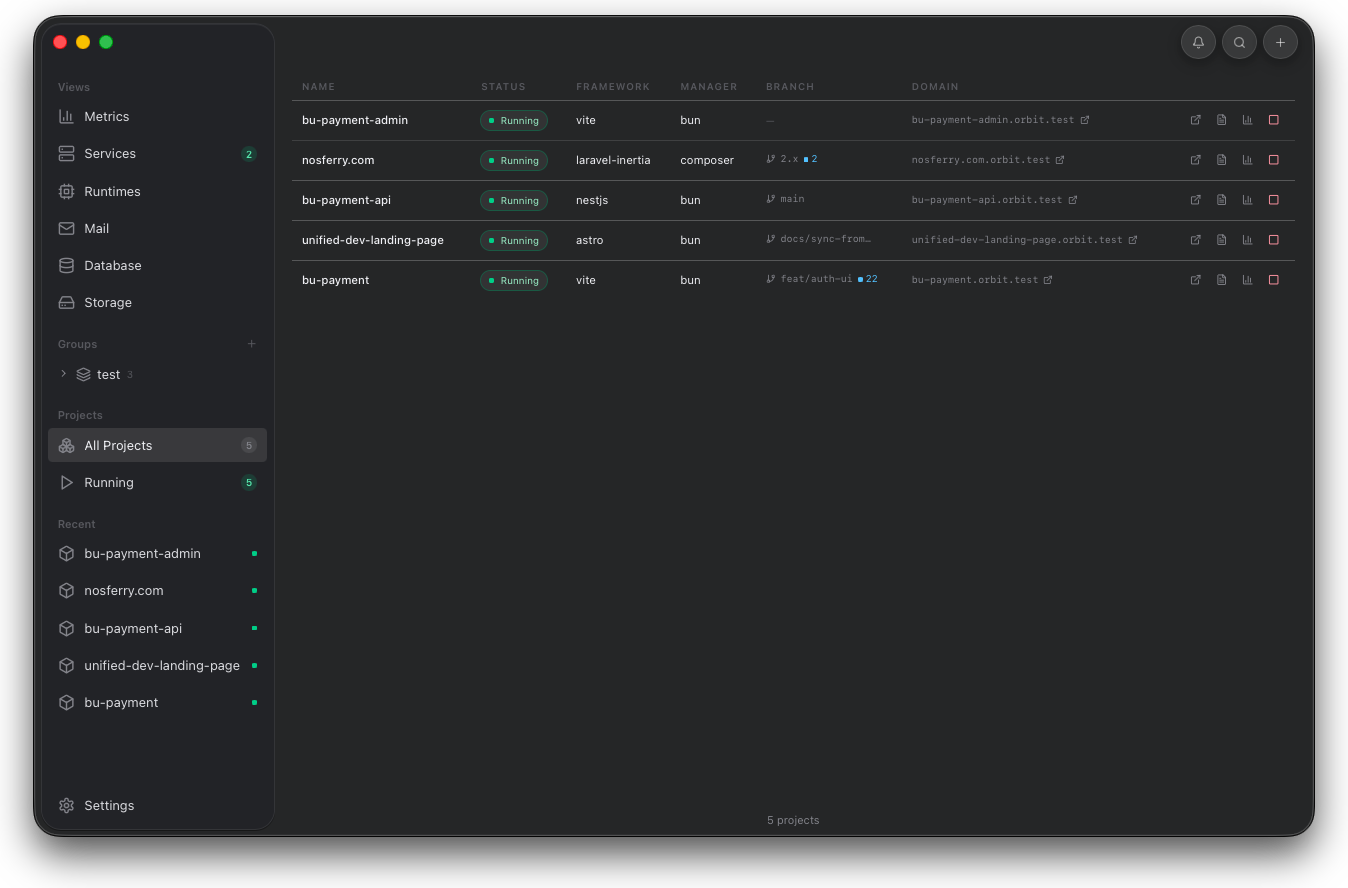Select All Projects in sidebar
The image size is (1348, 888).
[x=157, y=445]
